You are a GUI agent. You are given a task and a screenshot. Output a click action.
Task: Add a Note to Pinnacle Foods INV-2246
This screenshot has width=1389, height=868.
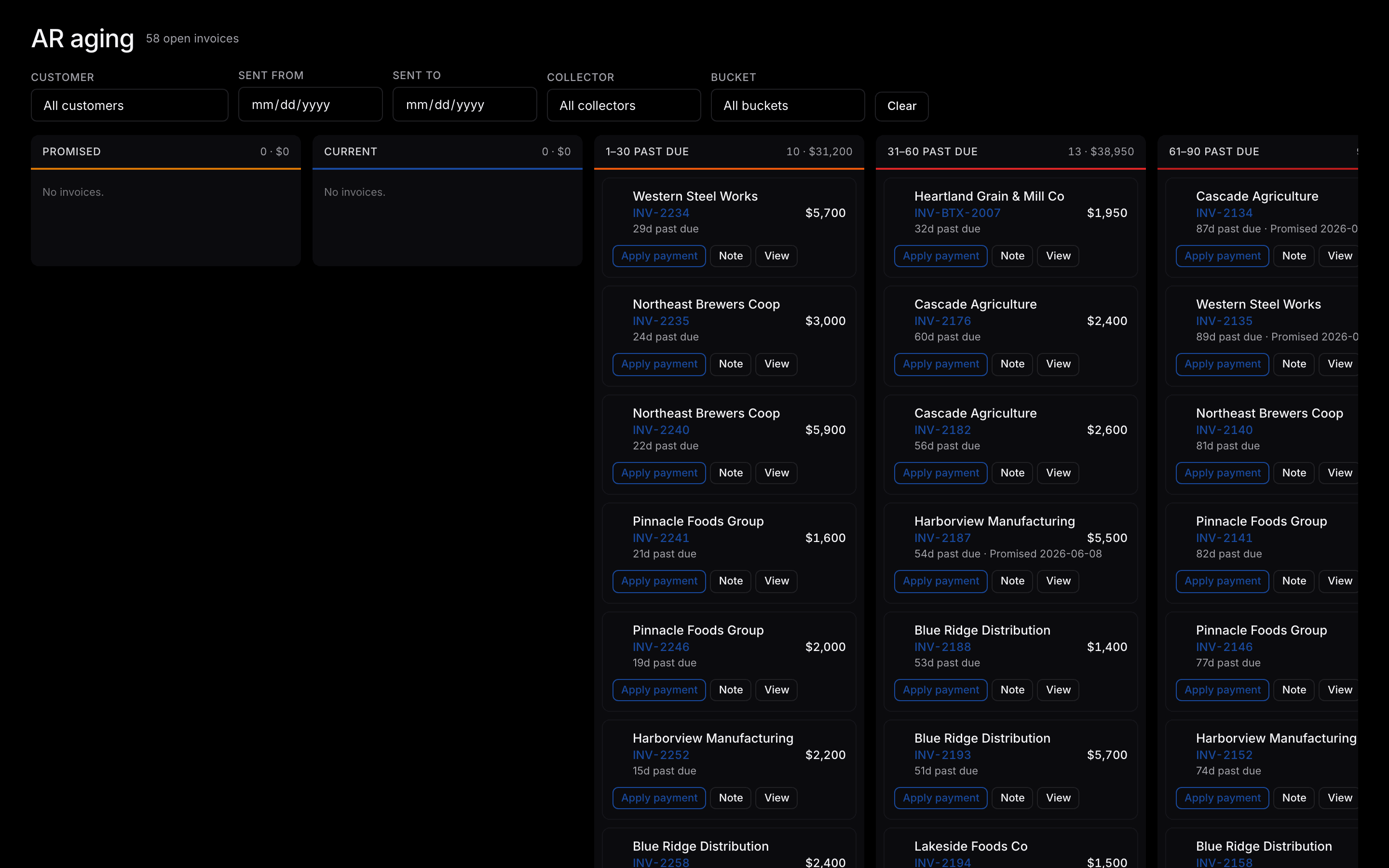coord(730,690)
